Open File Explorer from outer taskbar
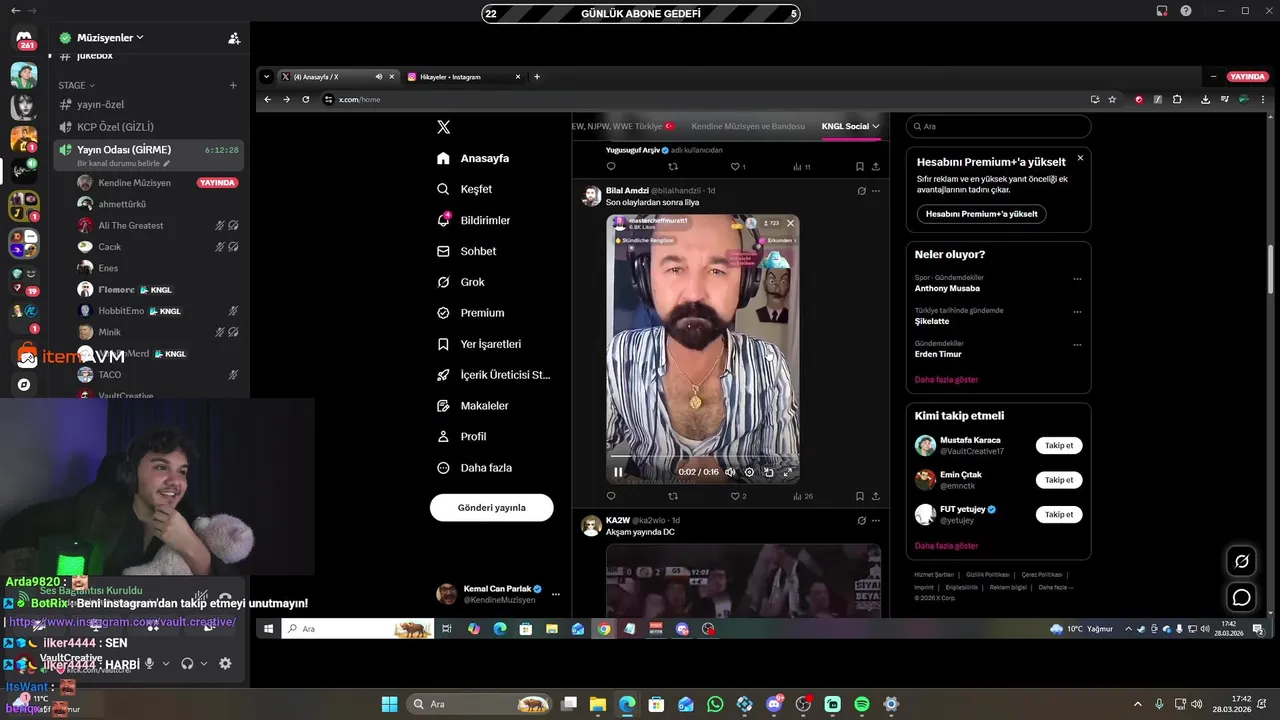 coord(597,704)
